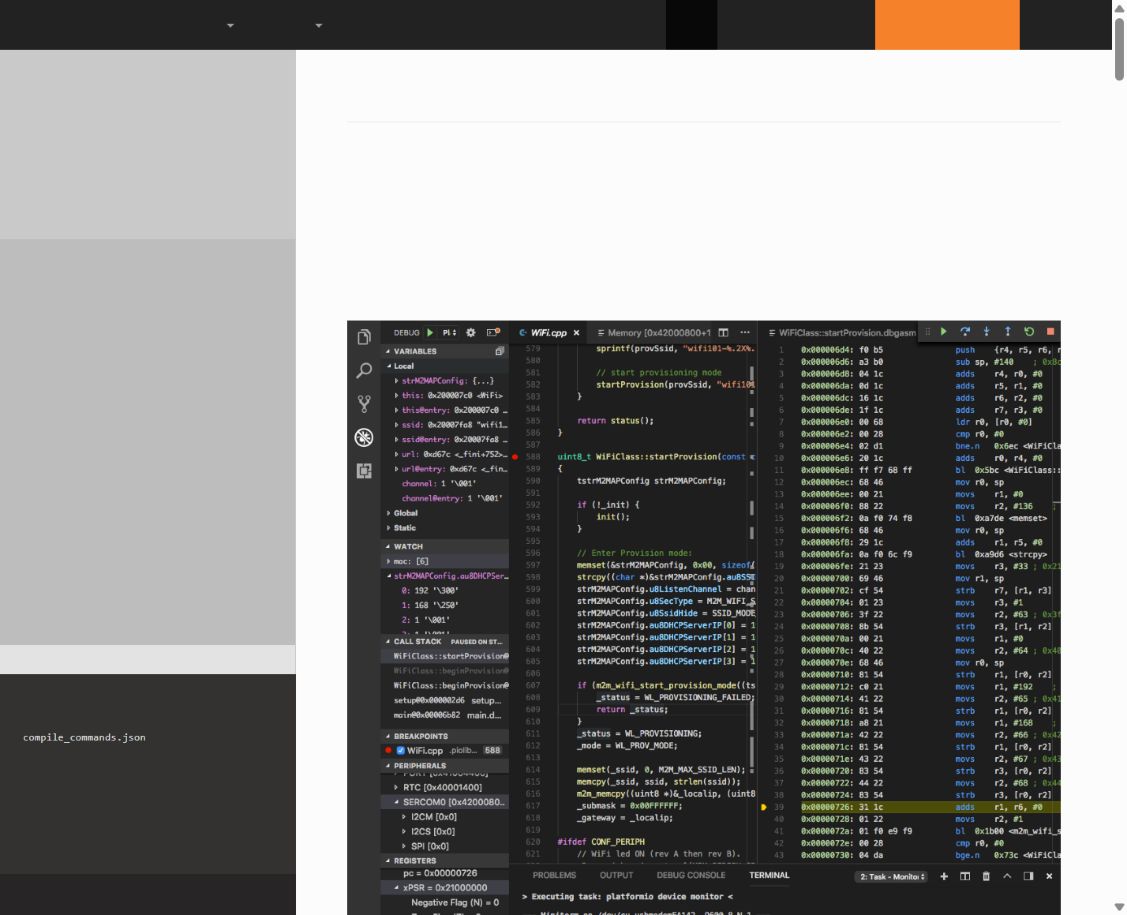Select the WiFiClass::startProvision call stack frame
The height and width of the screenshot is (915, 1127).
[x=445, y=656]
